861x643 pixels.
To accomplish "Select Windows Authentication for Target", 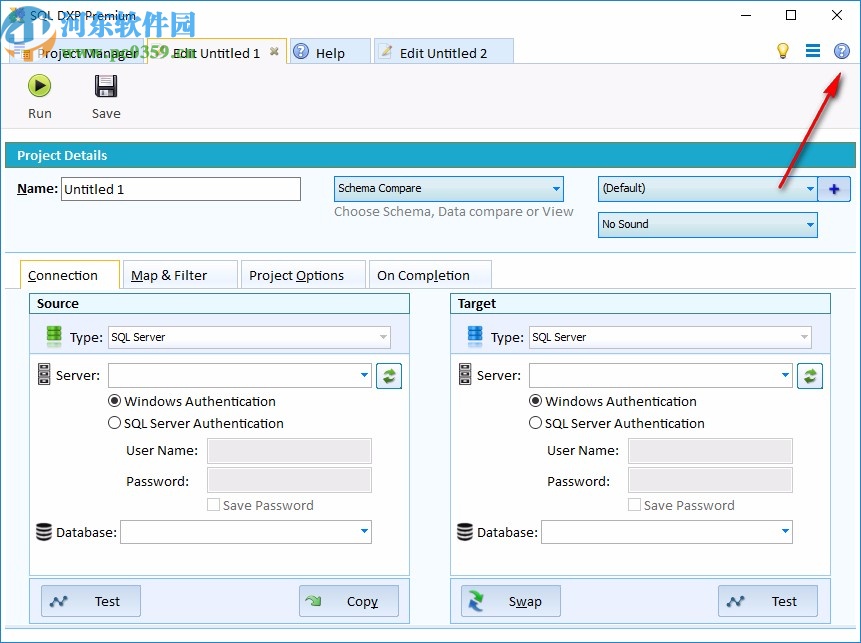I will coord(536,401).
